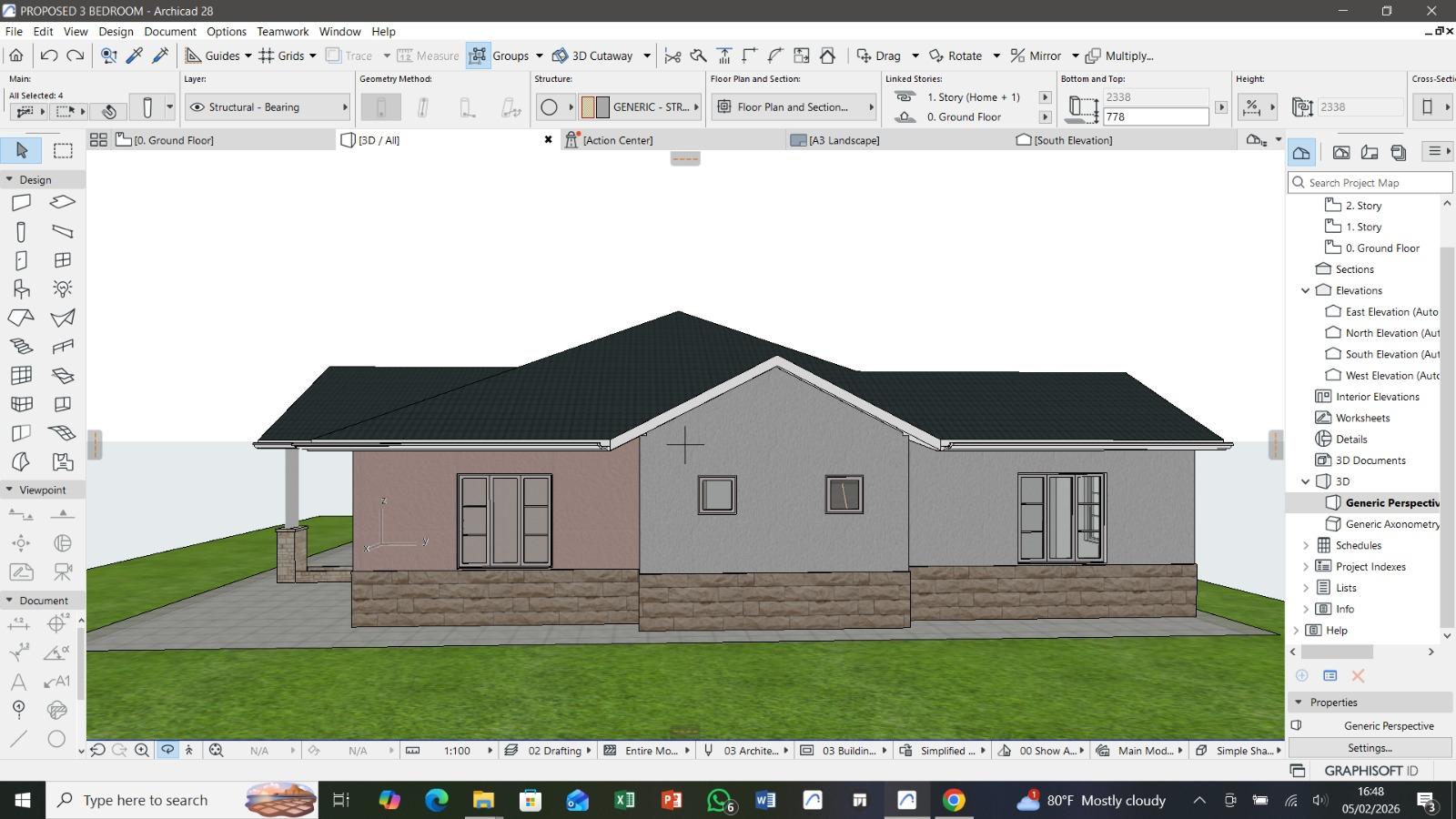Select the Wall tool
1456x819 pixels.
[x=21, y=202]
